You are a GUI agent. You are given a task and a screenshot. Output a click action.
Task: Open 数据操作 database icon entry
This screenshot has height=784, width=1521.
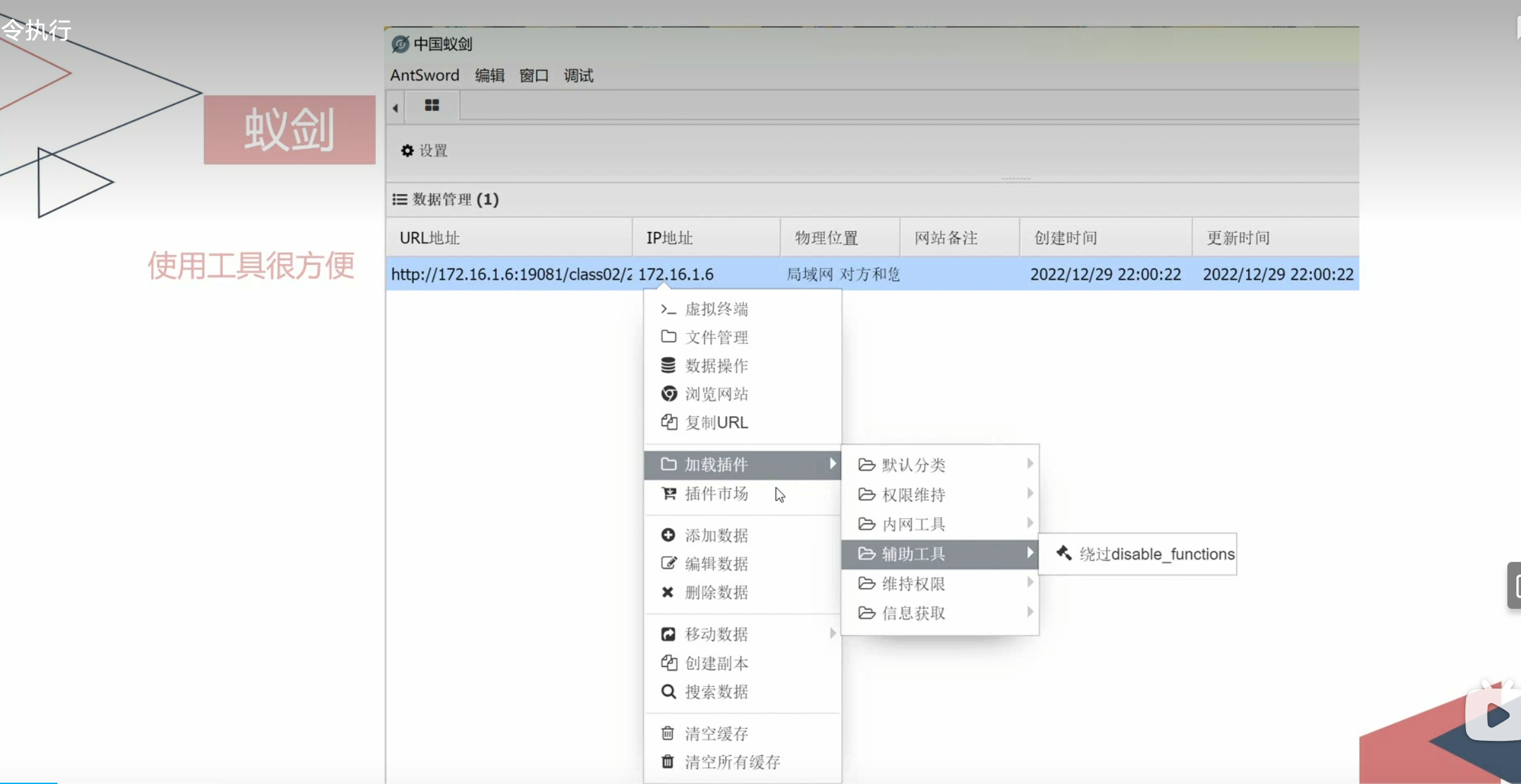point(668,365)
